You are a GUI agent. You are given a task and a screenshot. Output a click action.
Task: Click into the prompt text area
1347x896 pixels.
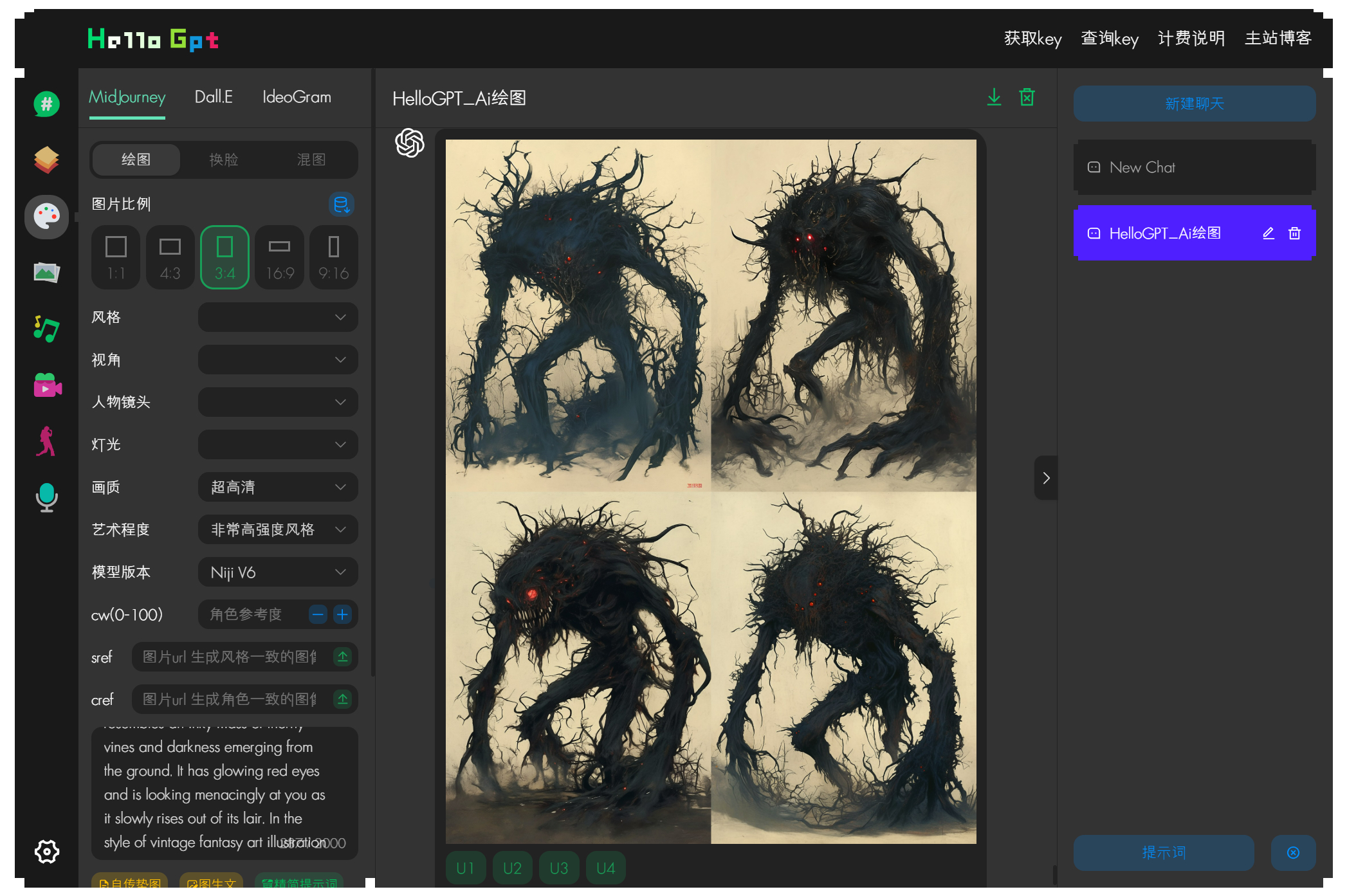(225, 793)
